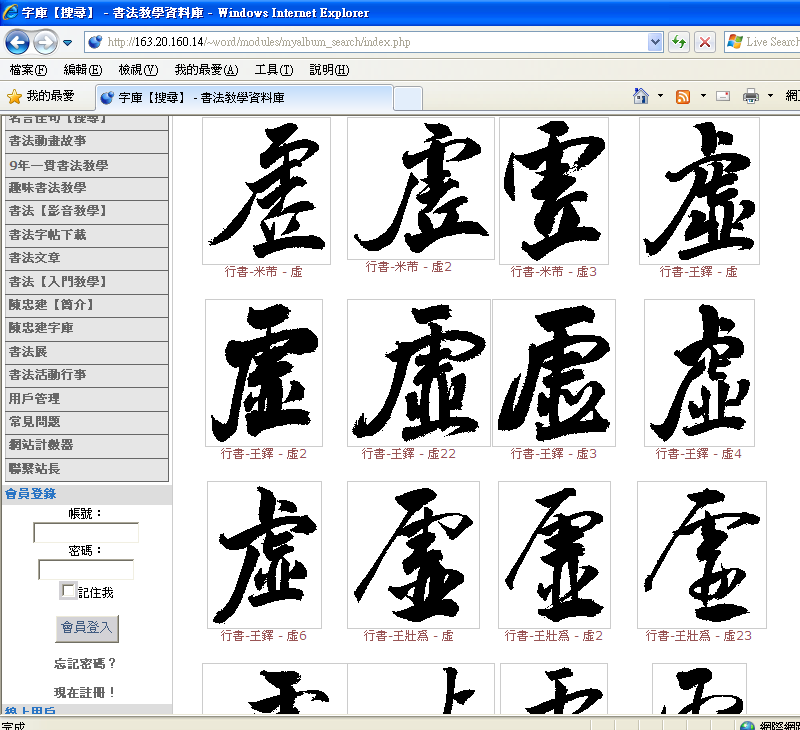800x730 pixels.
Task: Open 網站計數器 in the sidebar
Action: 87,445
